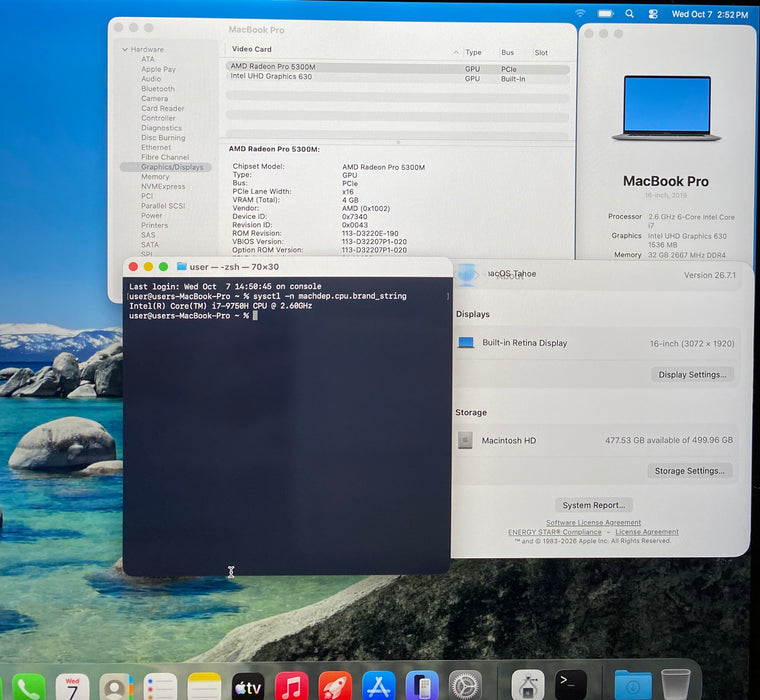Viewport: 760px width, 700px height.
Task: Click the Macintosh HD drive icon
Action: pyautogui.click(x=465, y=440)
